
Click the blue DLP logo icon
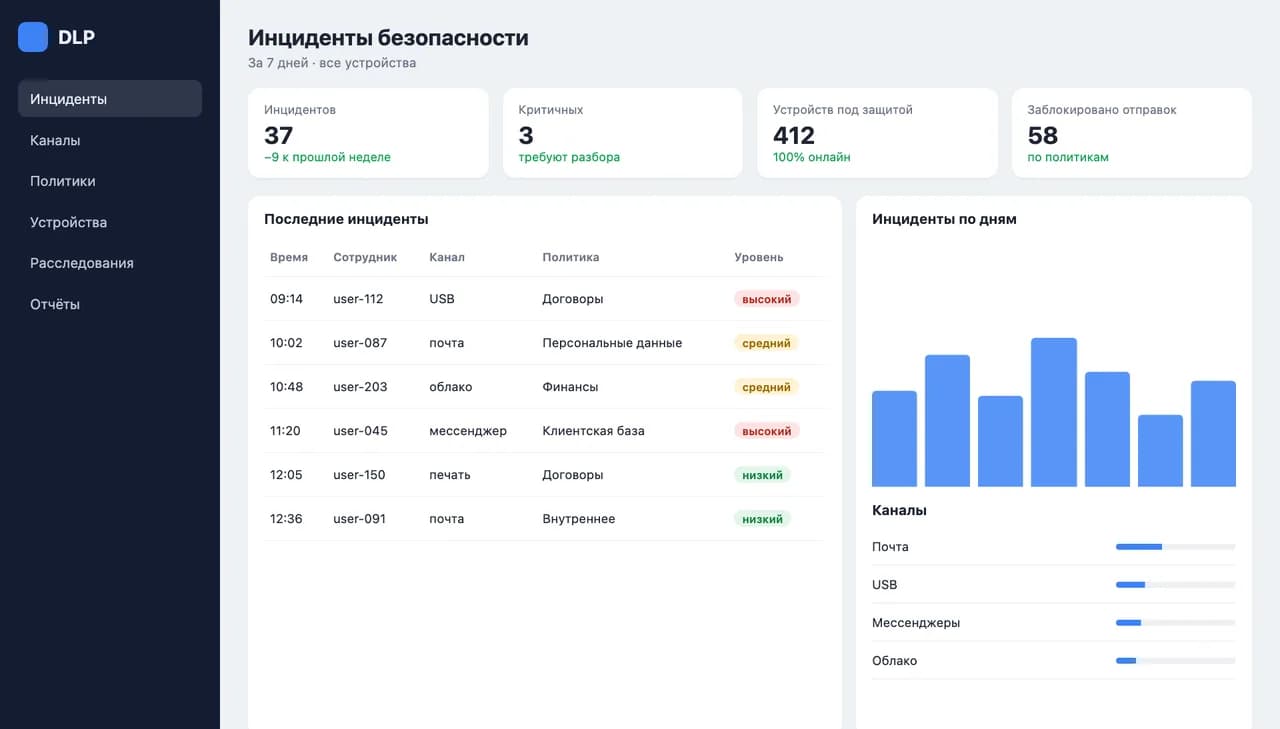pyautogui.click(x=33, y=37)
